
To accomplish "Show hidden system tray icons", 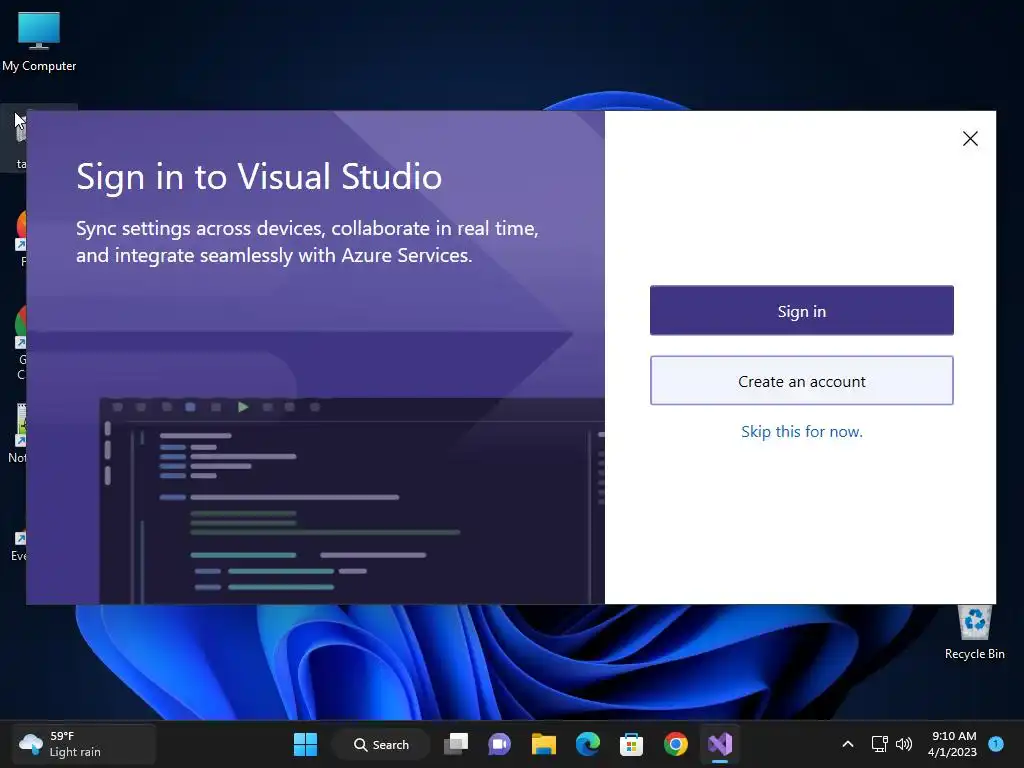I will click(x=848, y=744).
